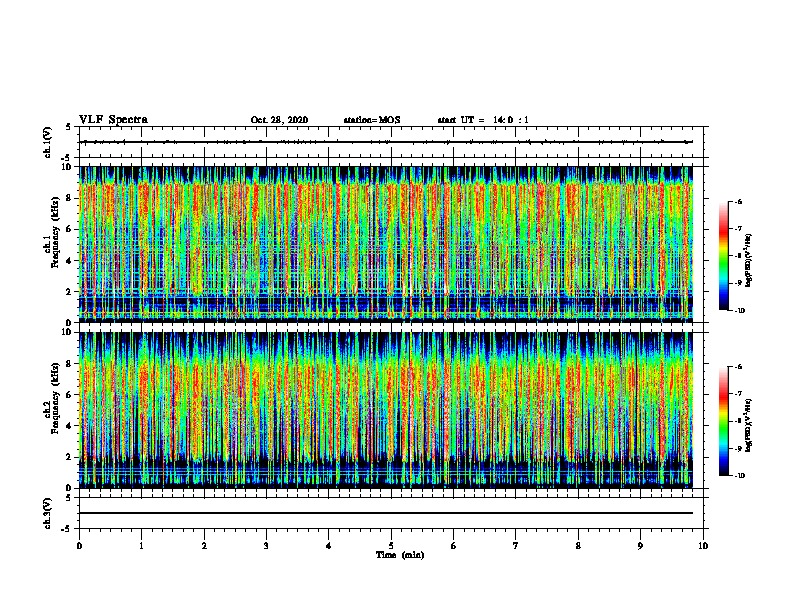
Task: Click time tick label "5" on the bottom axis
Action: click(x=391, y=546)
